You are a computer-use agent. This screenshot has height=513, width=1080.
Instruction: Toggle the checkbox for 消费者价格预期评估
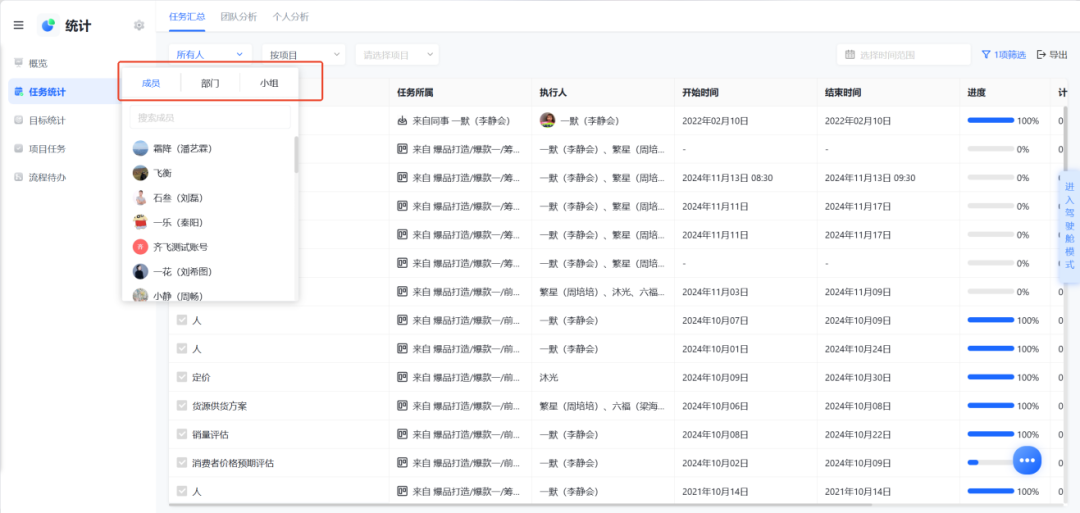click(182, 463)
